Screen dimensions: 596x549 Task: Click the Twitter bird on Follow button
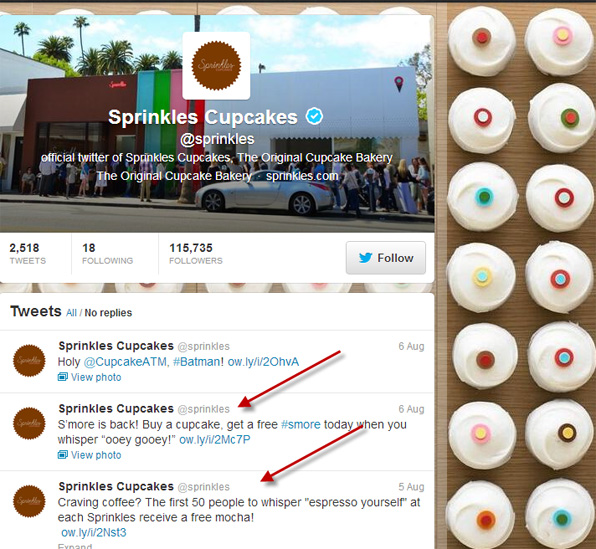click(x=365, y=258)
